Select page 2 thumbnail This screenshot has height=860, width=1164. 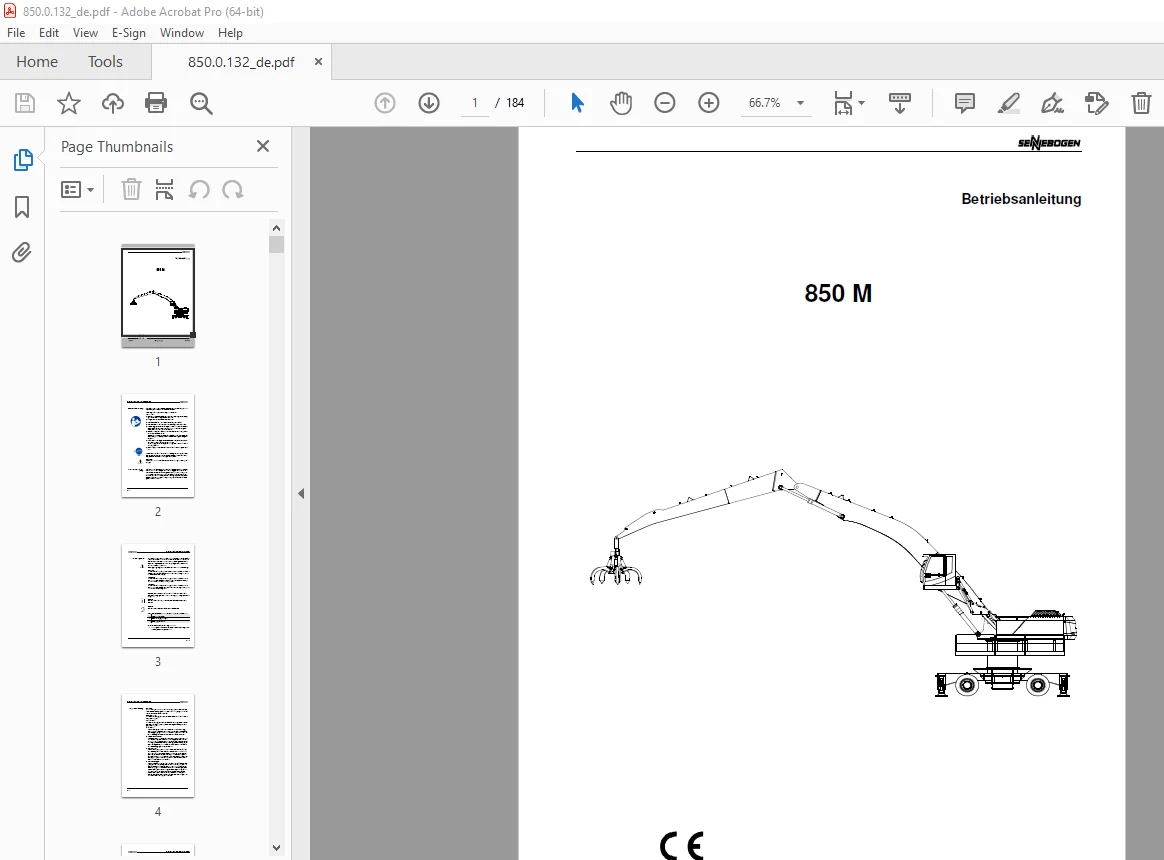158,446
